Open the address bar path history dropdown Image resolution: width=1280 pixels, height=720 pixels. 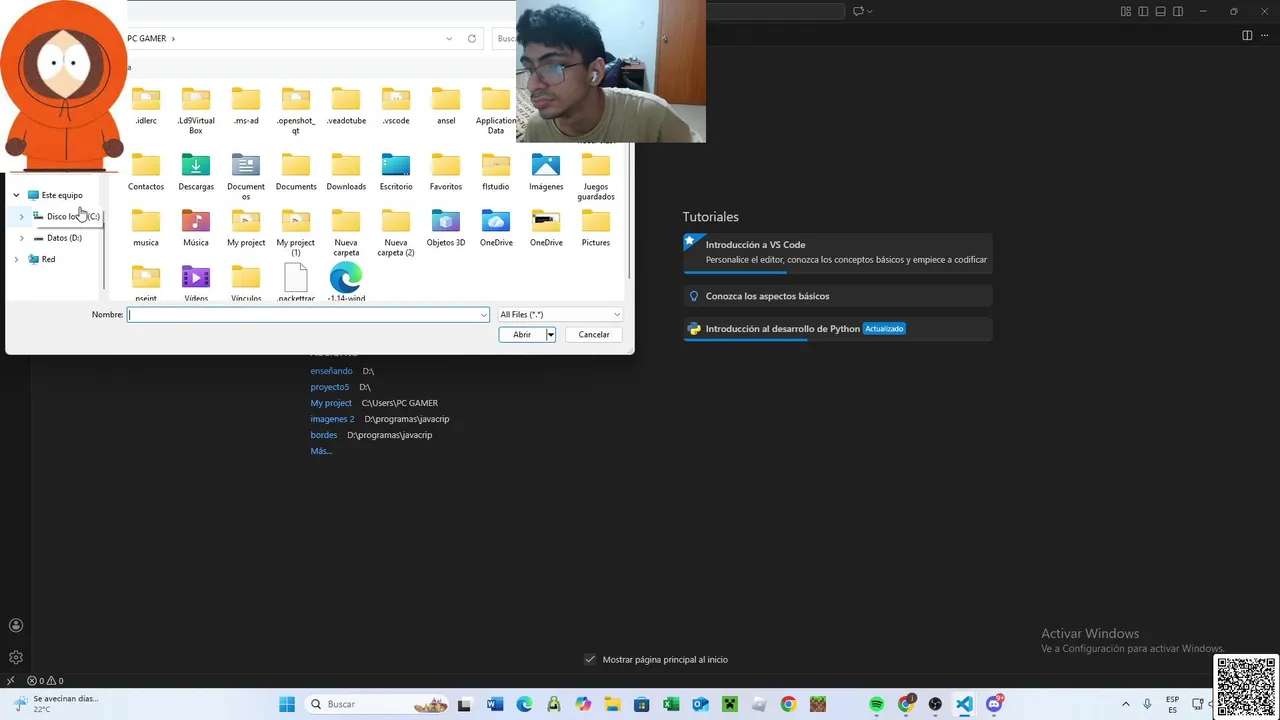[x=449, y=38]
